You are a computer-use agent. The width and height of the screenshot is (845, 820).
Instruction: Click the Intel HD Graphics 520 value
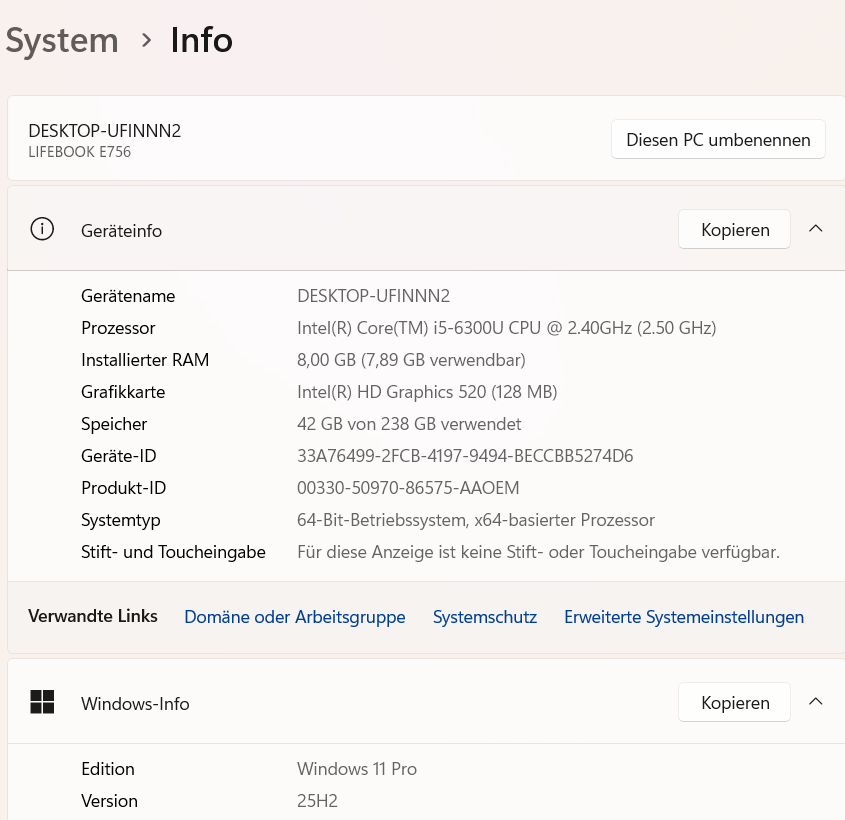pos(427,392)
